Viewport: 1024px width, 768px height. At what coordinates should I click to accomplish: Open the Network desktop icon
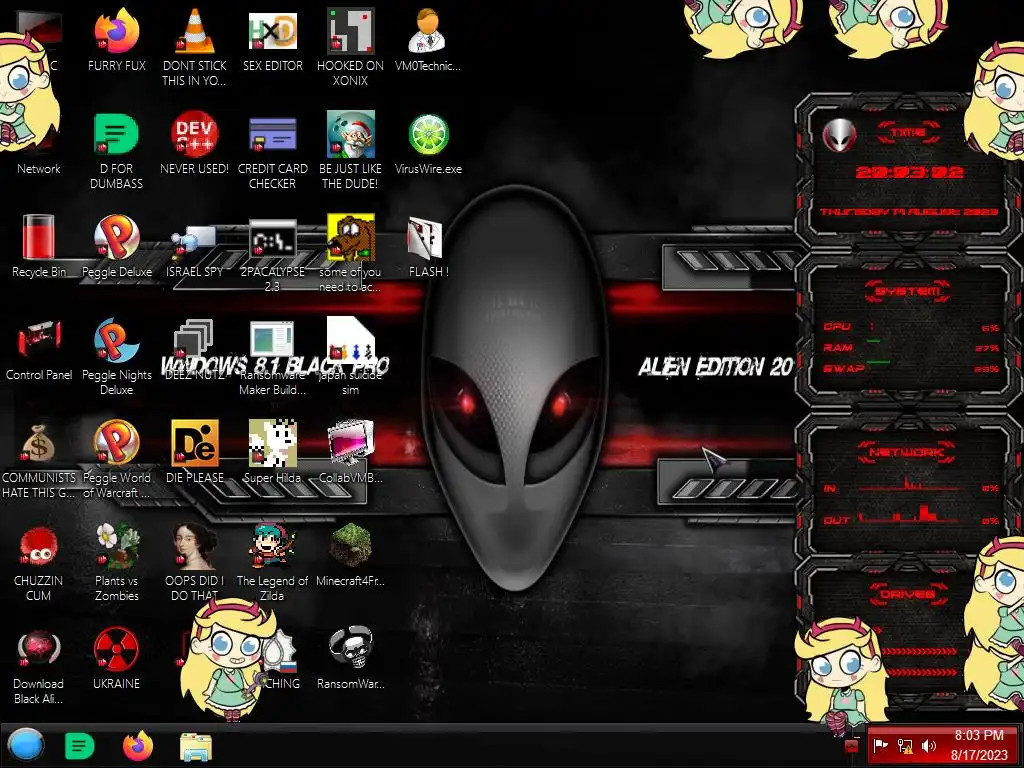39,168
